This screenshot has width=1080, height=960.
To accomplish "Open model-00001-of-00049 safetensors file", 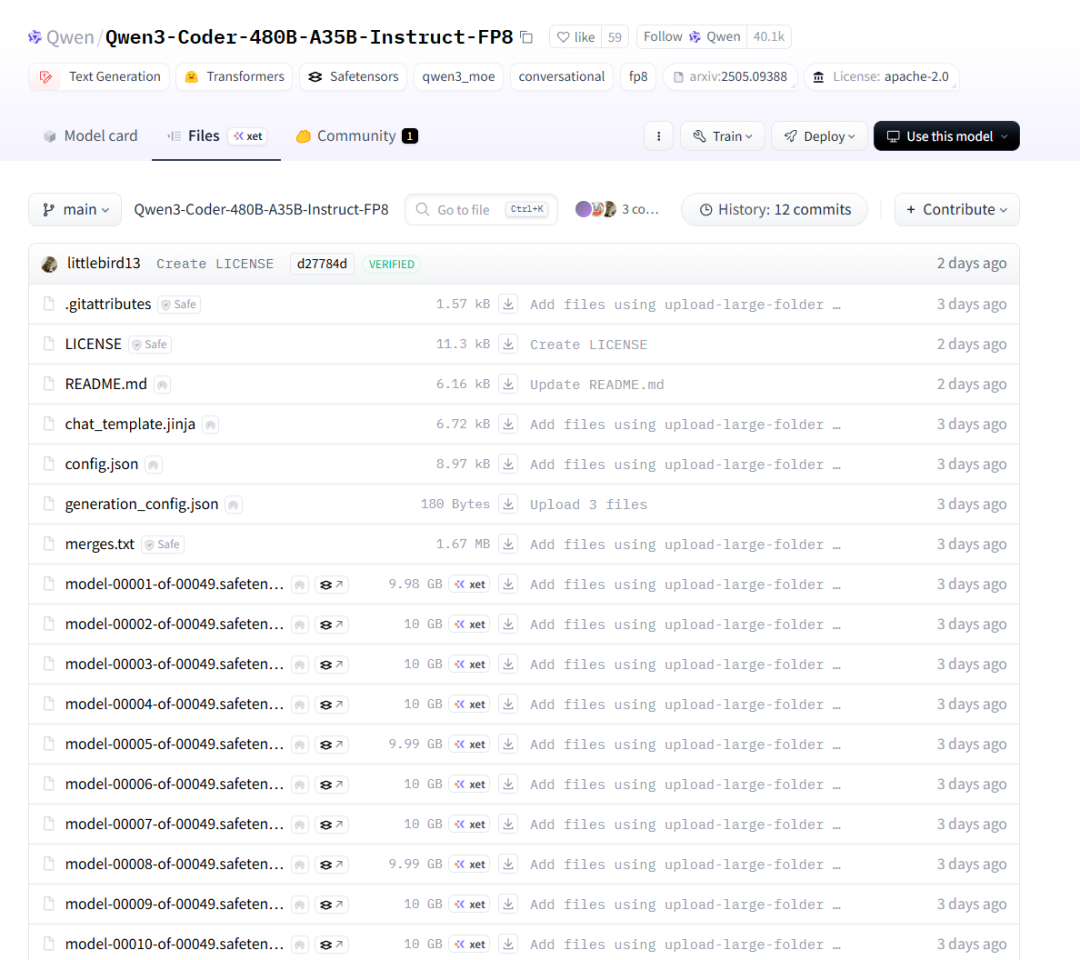I will [174, 584].
